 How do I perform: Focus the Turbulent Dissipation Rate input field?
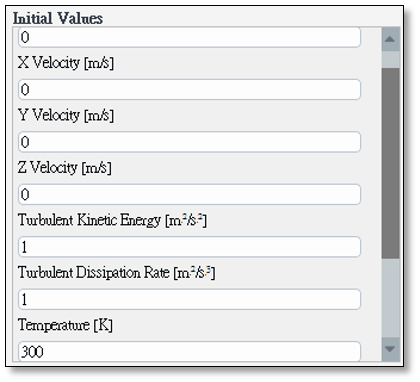189,299
